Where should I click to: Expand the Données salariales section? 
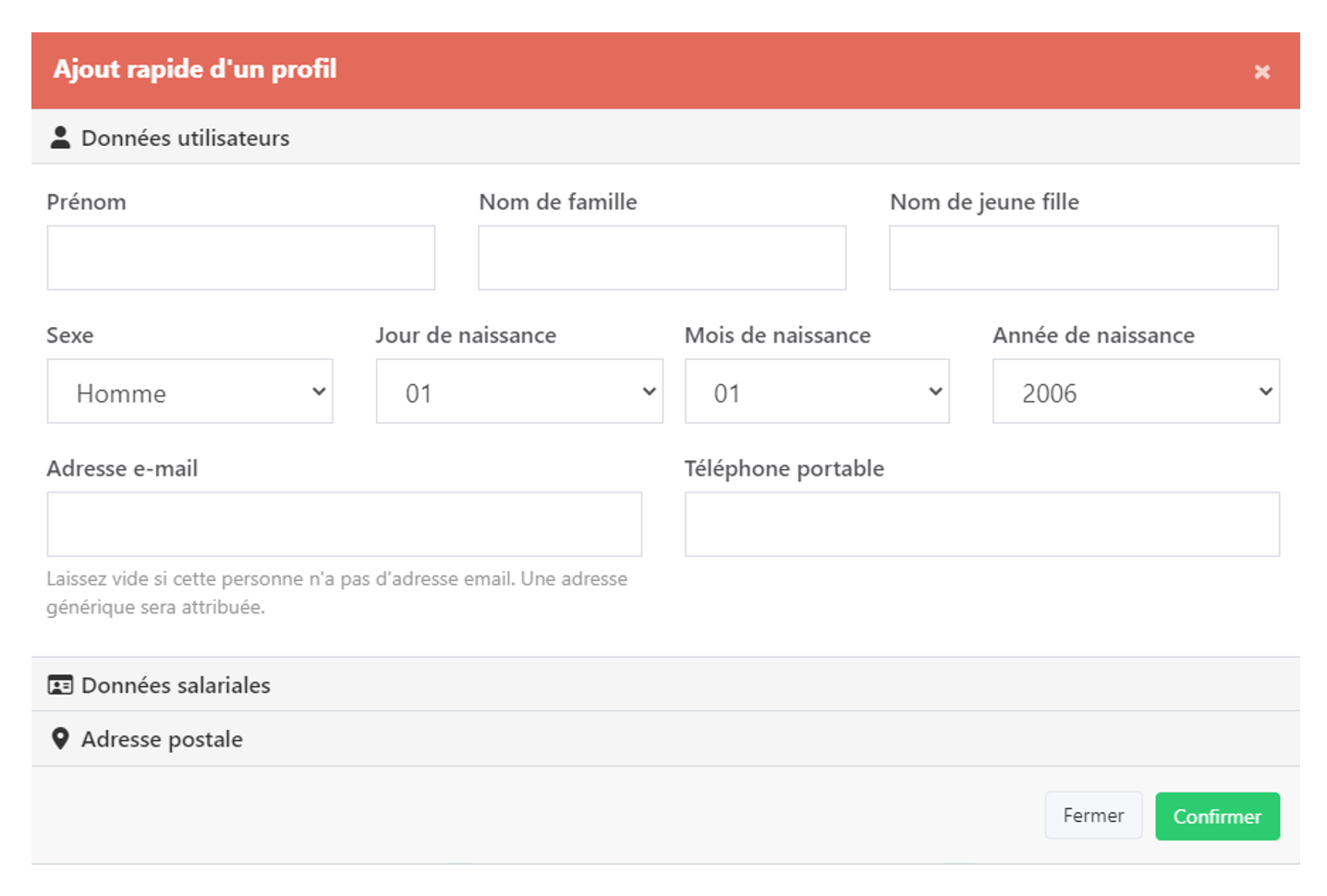tap(176, 685)
